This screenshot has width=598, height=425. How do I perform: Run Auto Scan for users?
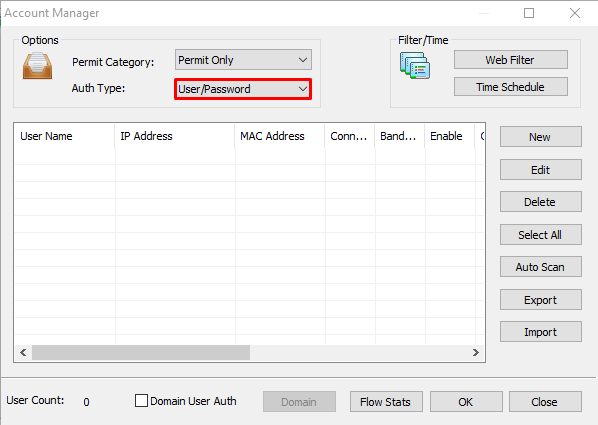coord(540,267)
